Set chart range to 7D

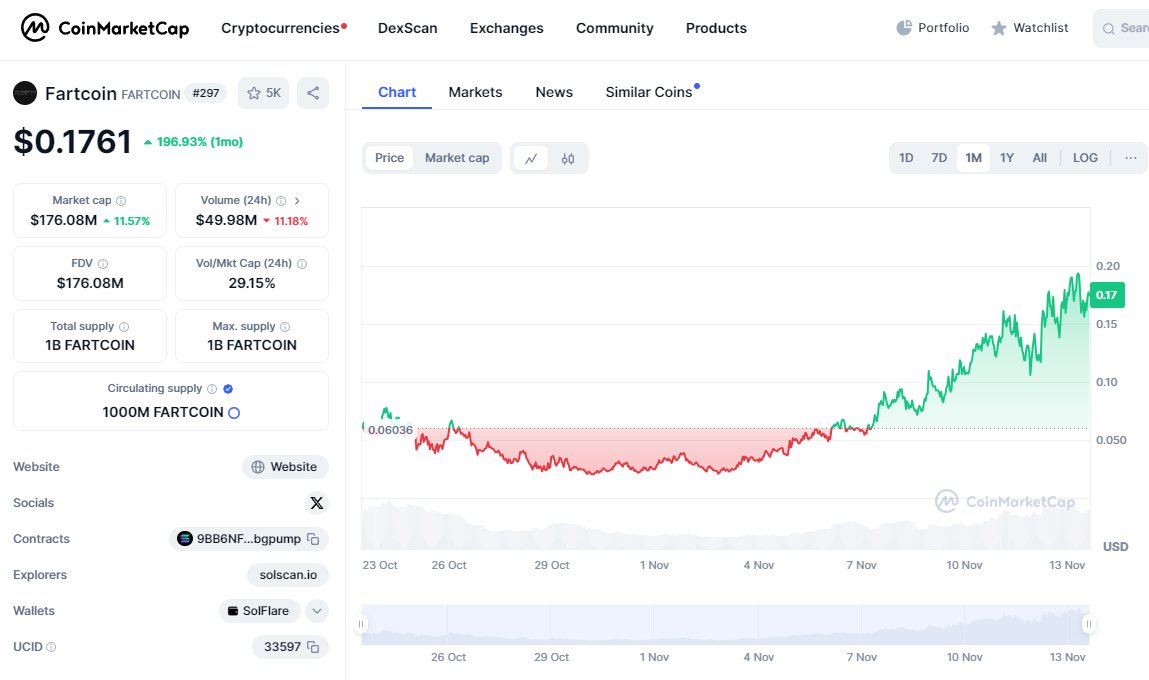tap(939, 158)
